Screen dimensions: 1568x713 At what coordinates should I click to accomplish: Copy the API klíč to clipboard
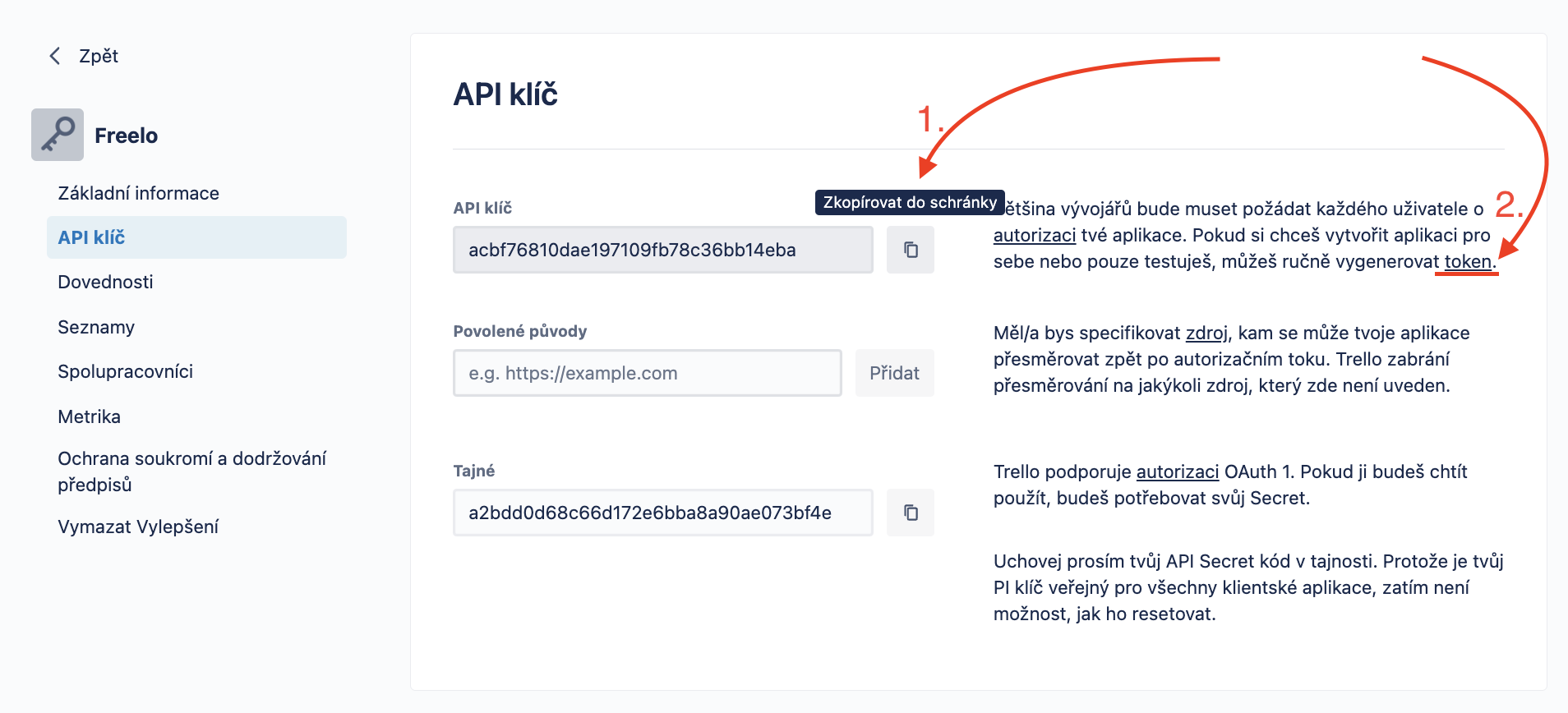pyautogui.click(x=911, y=250)
